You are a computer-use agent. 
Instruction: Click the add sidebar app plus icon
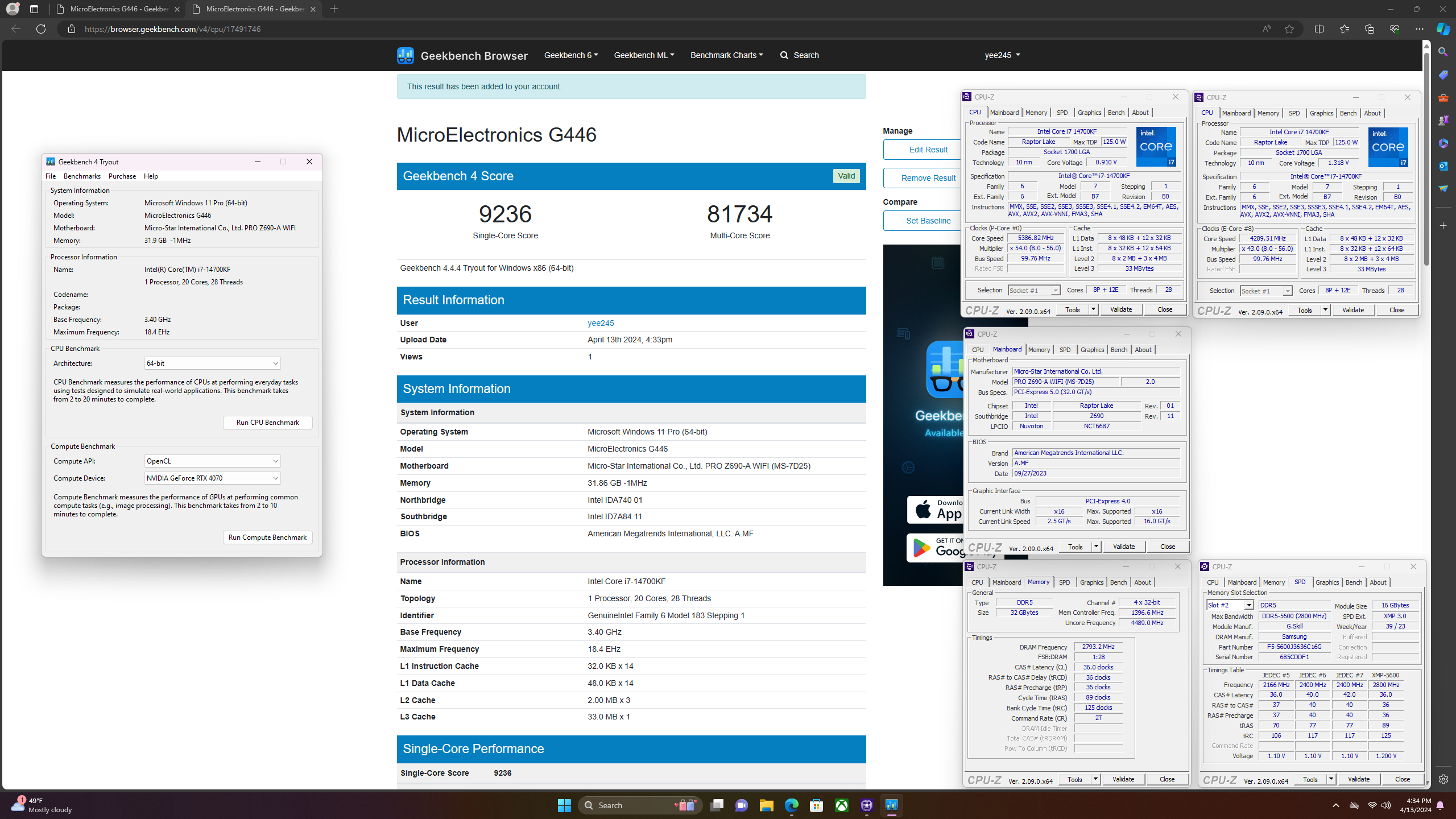pos(1443,226)
